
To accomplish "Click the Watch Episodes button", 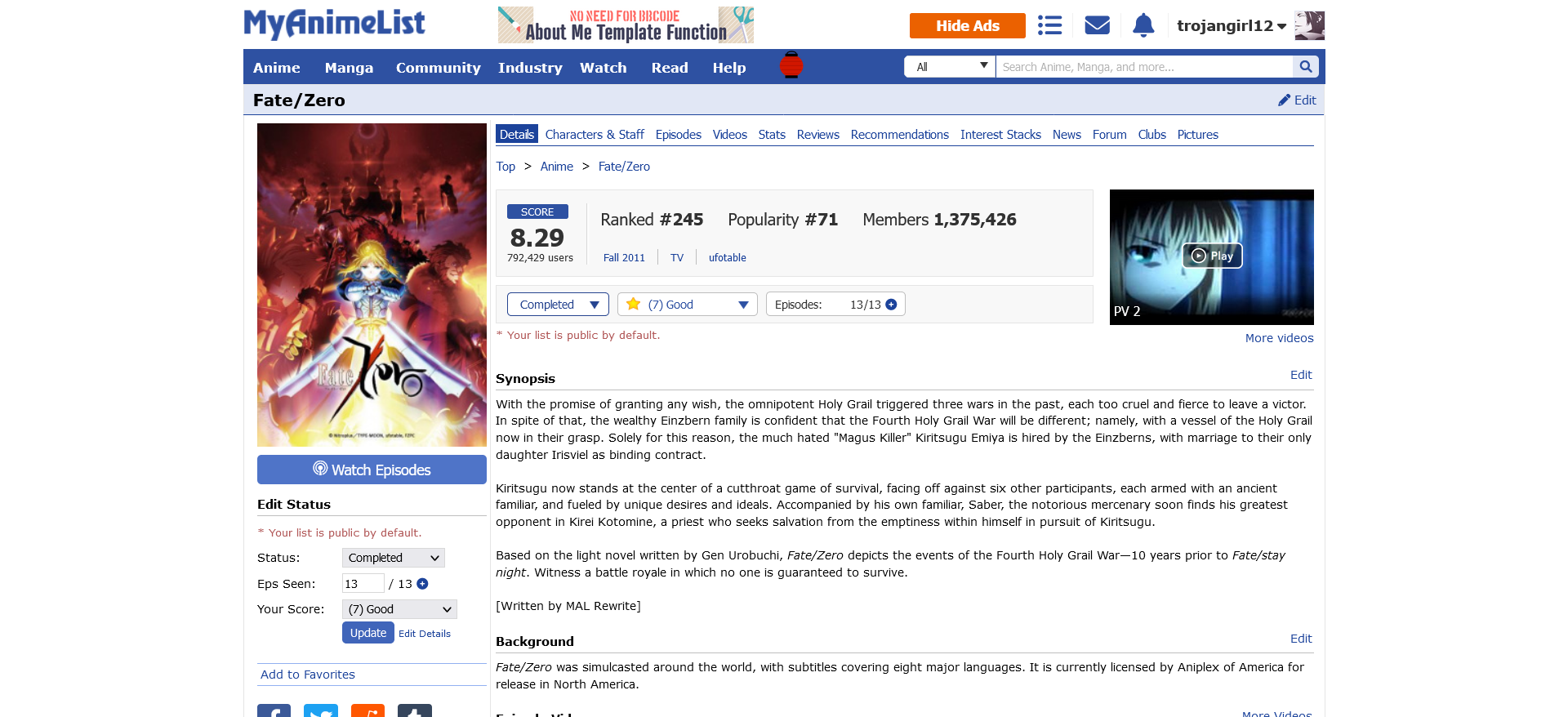I will (372, 470).
